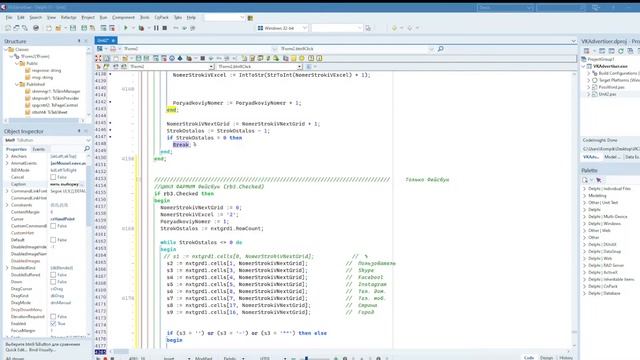640x360 pixels.
Task: Click the highlighted end keyword on line 4143
Action: (x=171, y=110)
